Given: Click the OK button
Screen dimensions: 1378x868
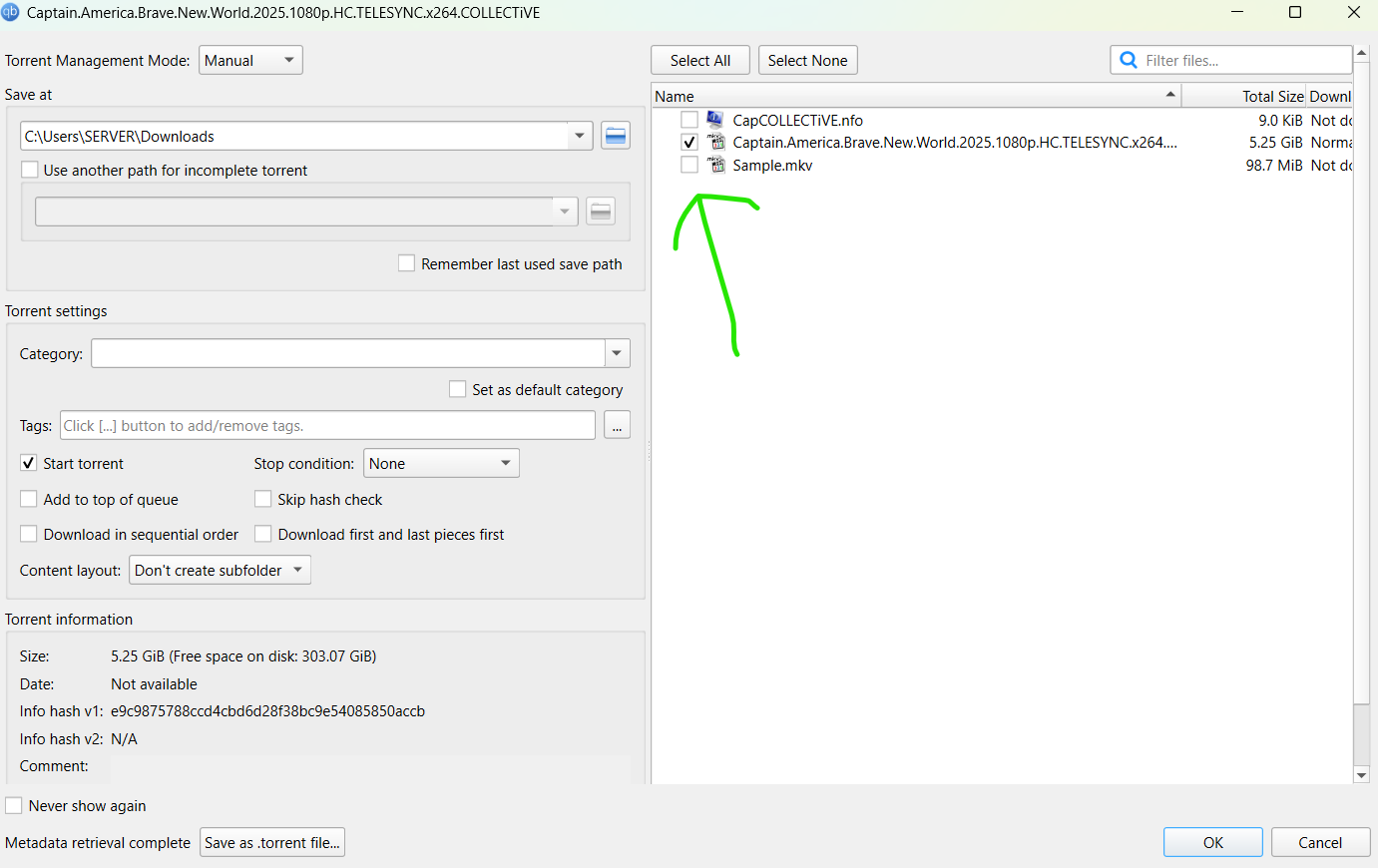Looking at the screenshot, I should (1213, 842).
